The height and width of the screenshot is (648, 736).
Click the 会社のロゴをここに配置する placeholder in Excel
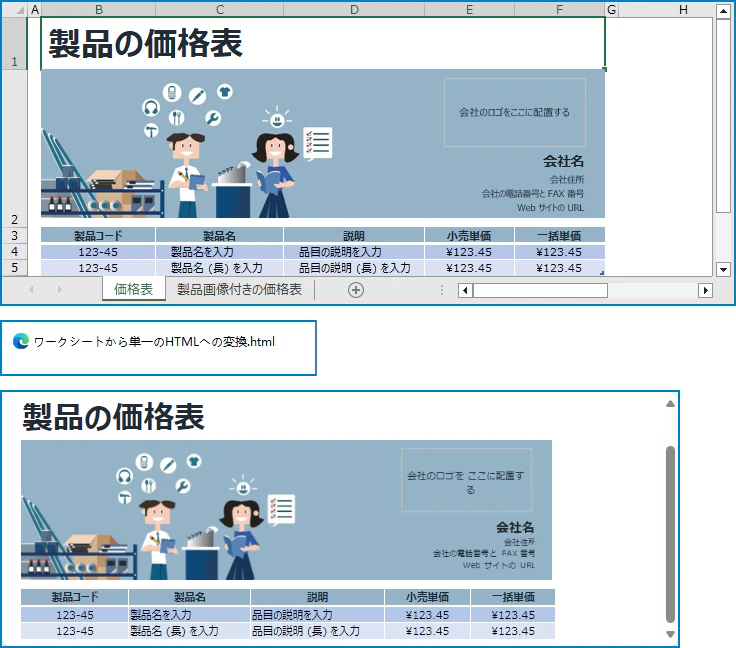tap(514, 113)
